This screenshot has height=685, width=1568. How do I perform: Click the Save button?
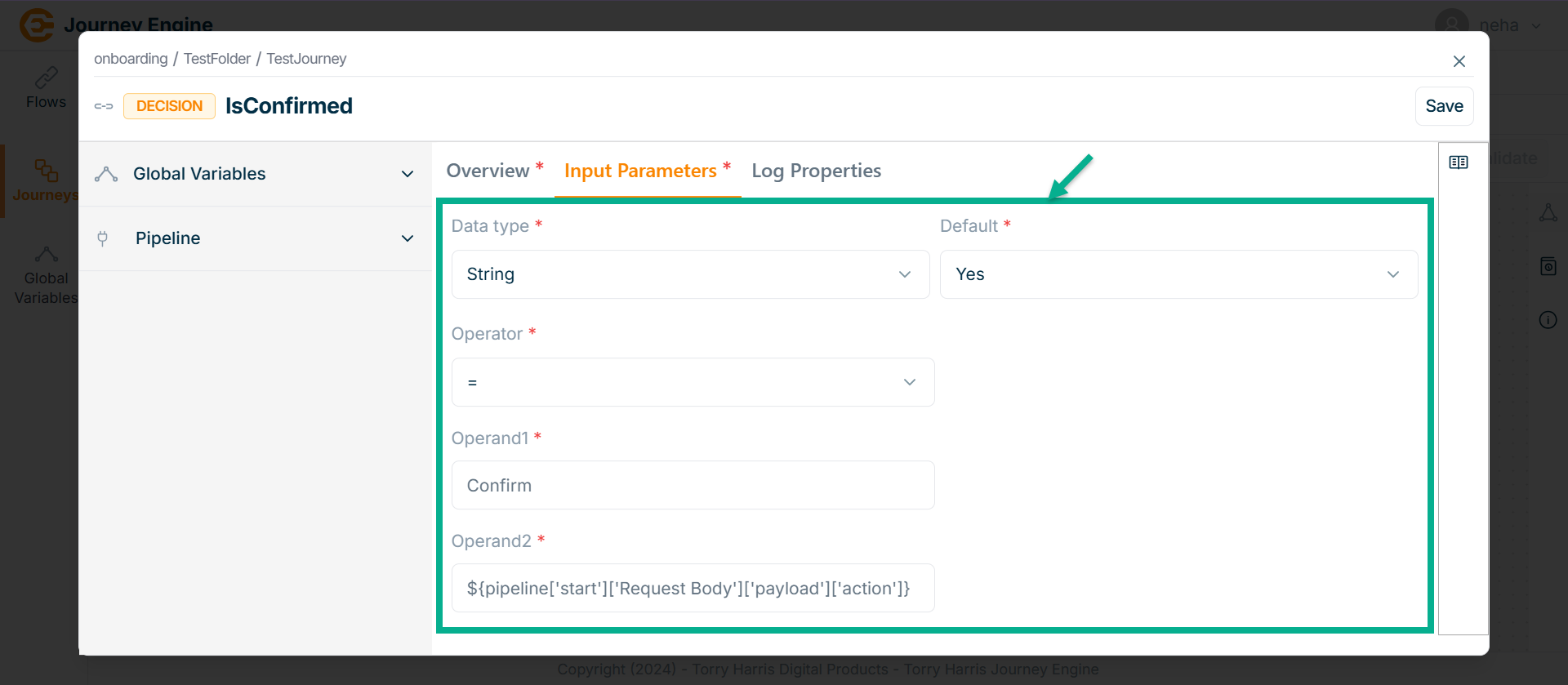point(1444,106)
